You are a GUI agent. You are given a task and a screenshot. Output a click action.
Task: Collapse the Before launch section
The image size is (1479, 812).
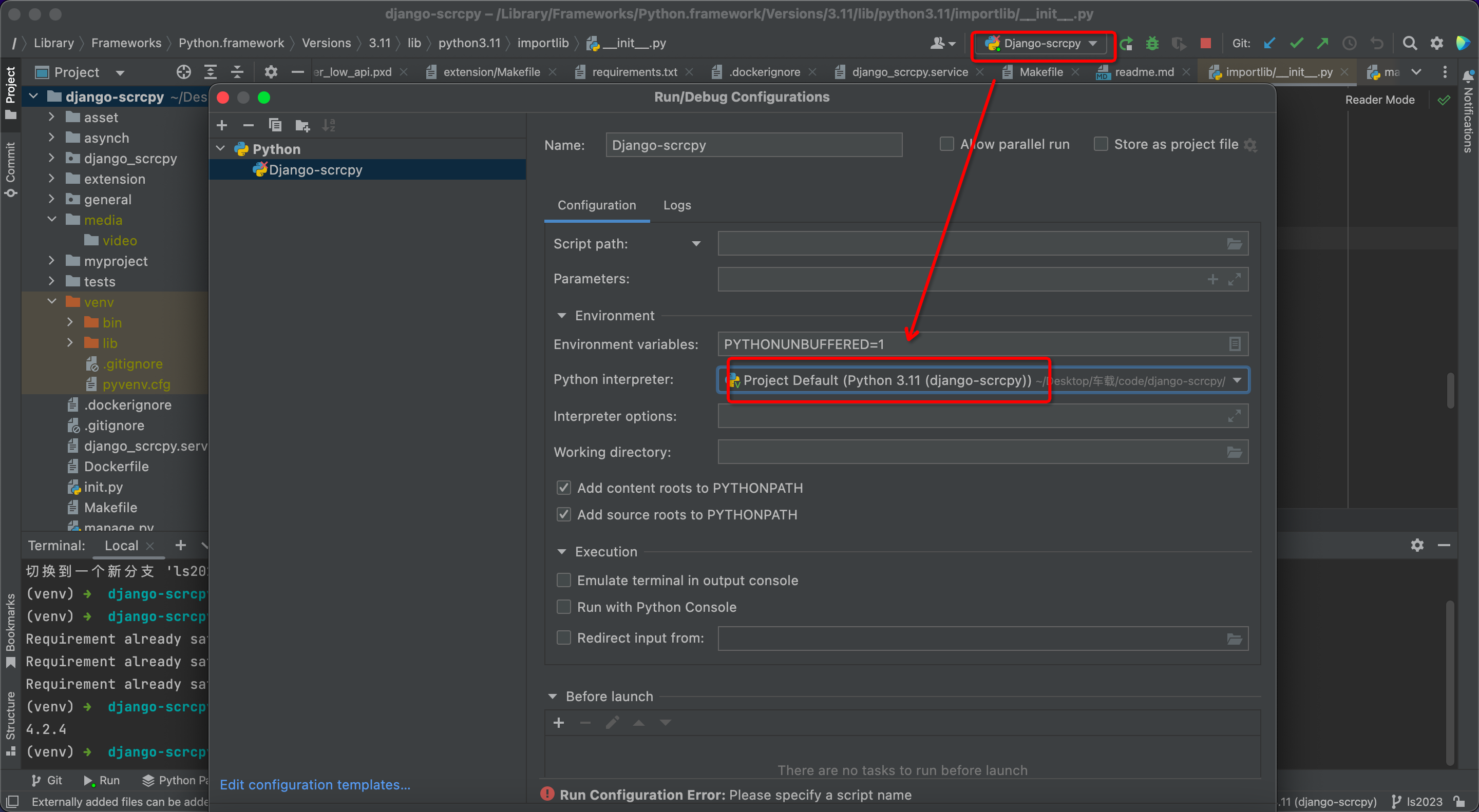553,697
